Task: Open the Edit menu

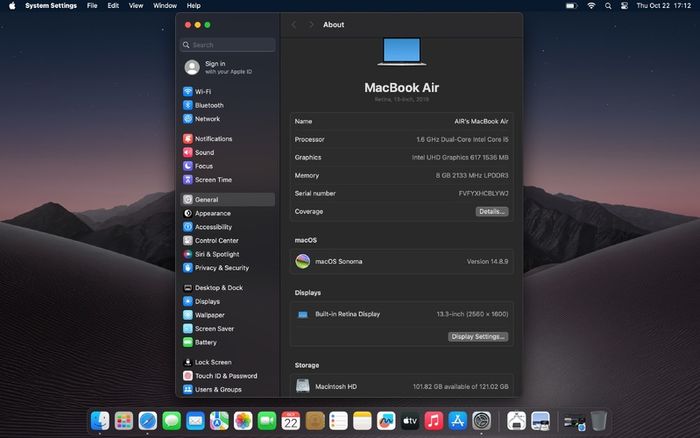Action: pyautogui.click(x=113, y=6)
